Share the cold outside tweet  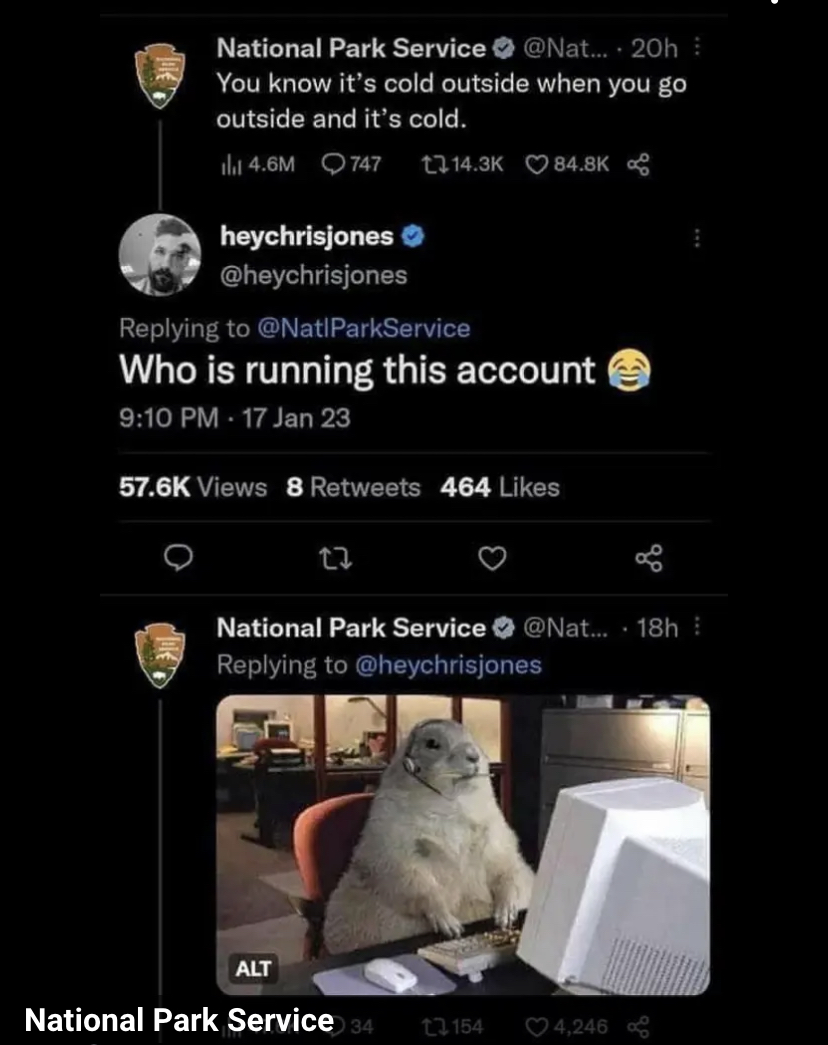(638, 164)
